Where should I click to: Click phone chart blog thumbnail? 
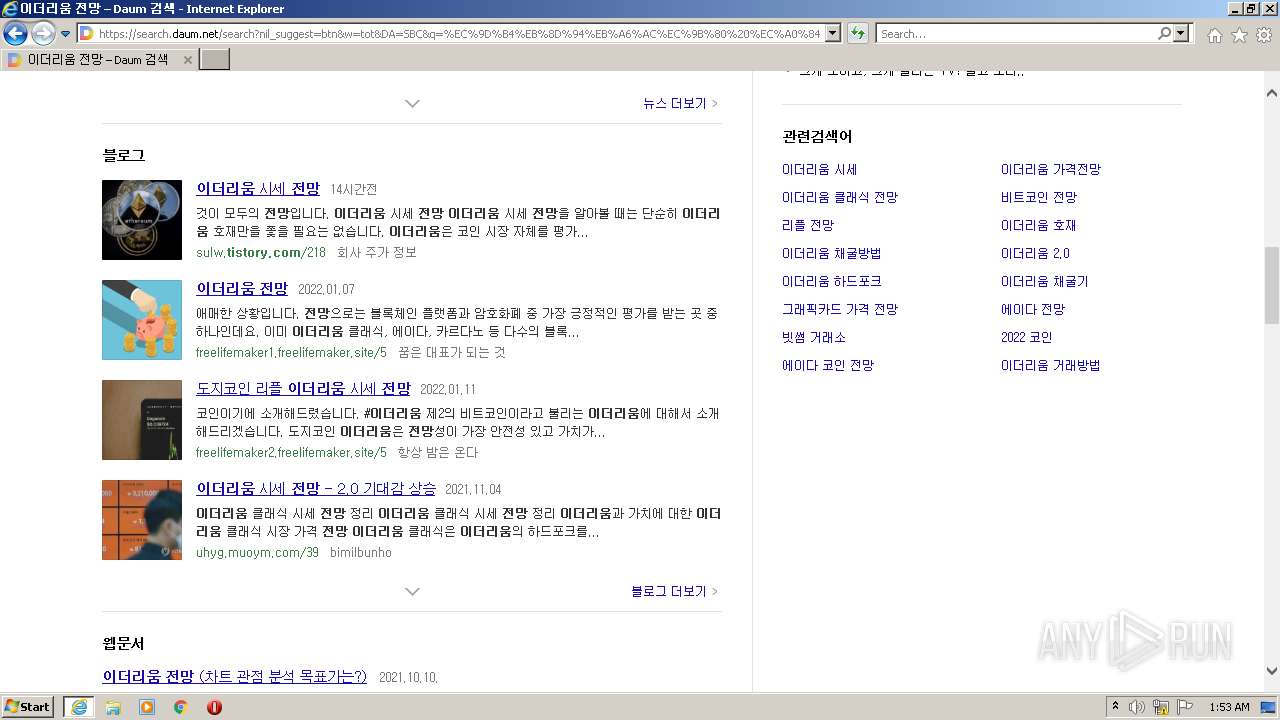142,420
